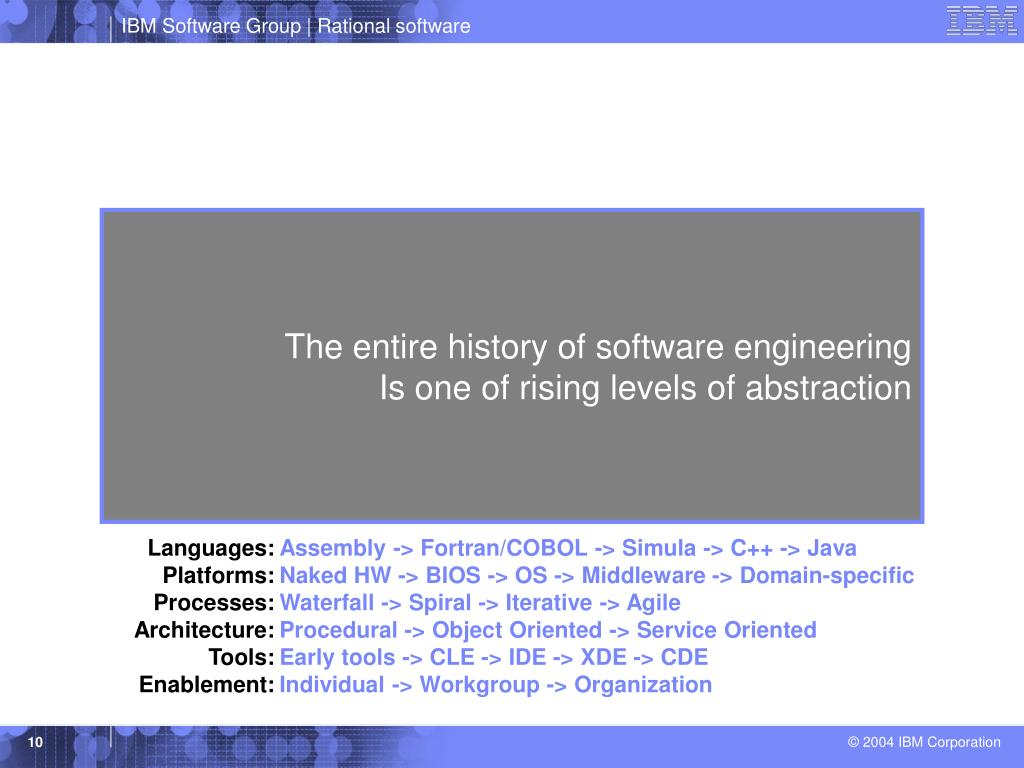Click the IBM logo in the header
The height and width of the screenshot is (768, 1024).
click(981, 20)
